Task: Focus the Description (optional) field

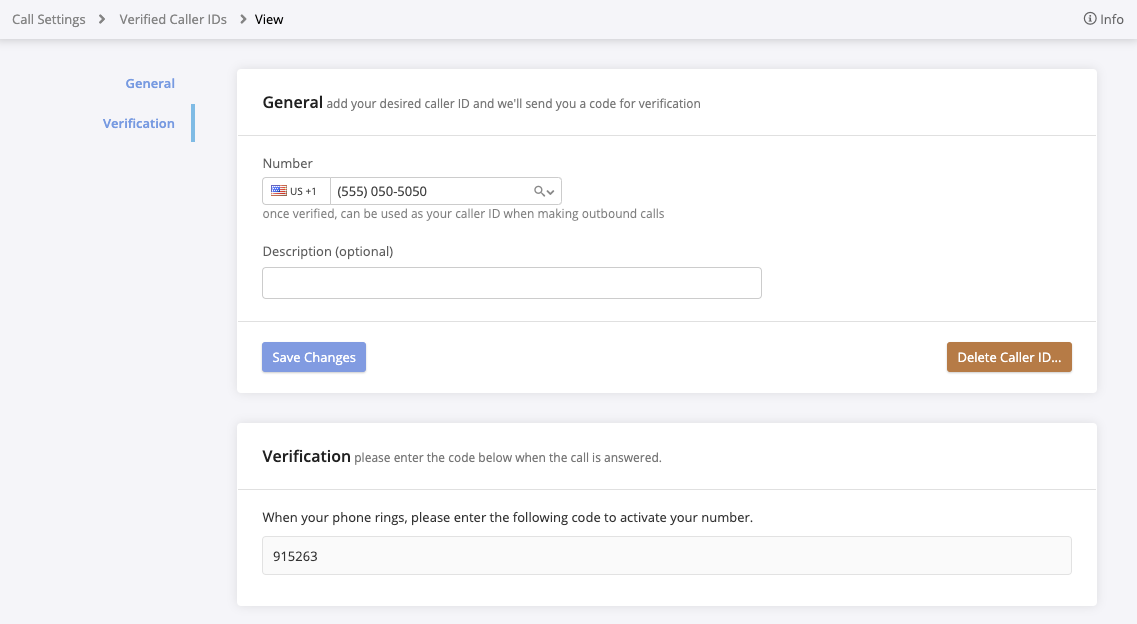Action: tap(511, 283)
